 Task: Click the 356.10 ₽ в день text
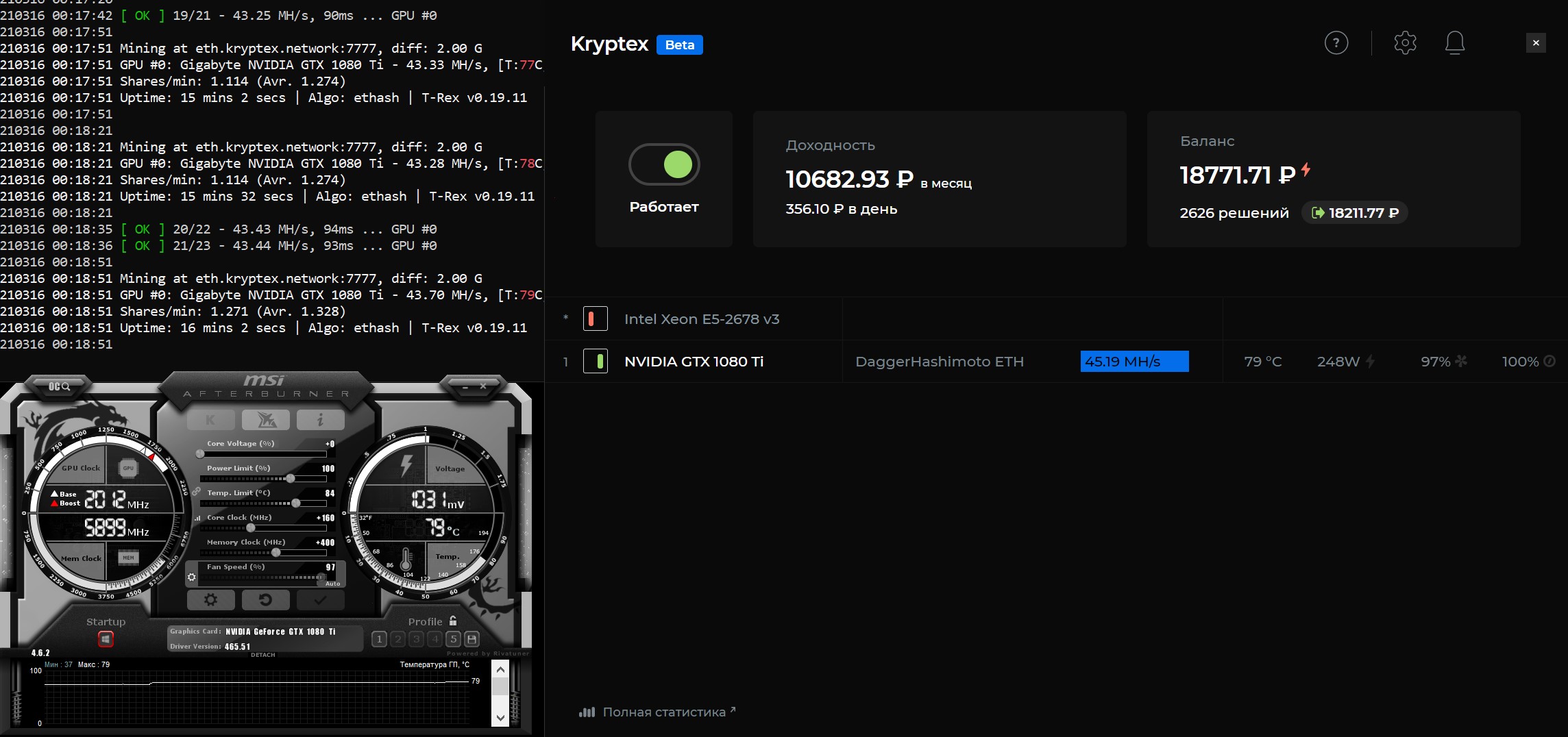[841, 209]
